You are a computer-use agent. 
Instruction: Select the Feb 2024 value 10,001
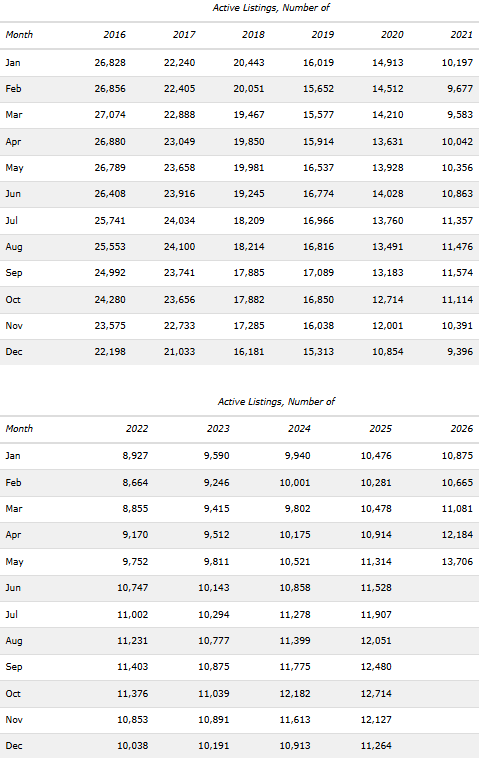click(295, 483)
